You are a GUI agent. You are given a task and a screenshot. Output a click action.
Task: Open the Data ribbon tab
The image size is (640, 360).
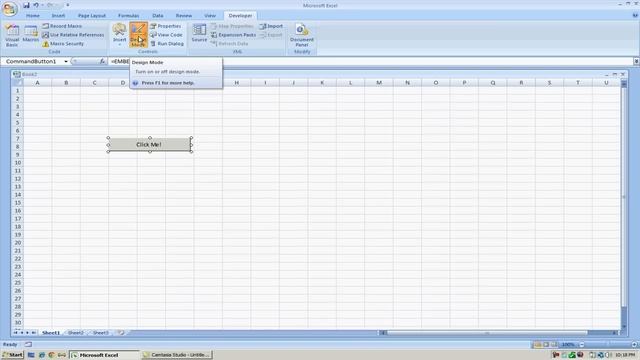[x=158, y=16]
